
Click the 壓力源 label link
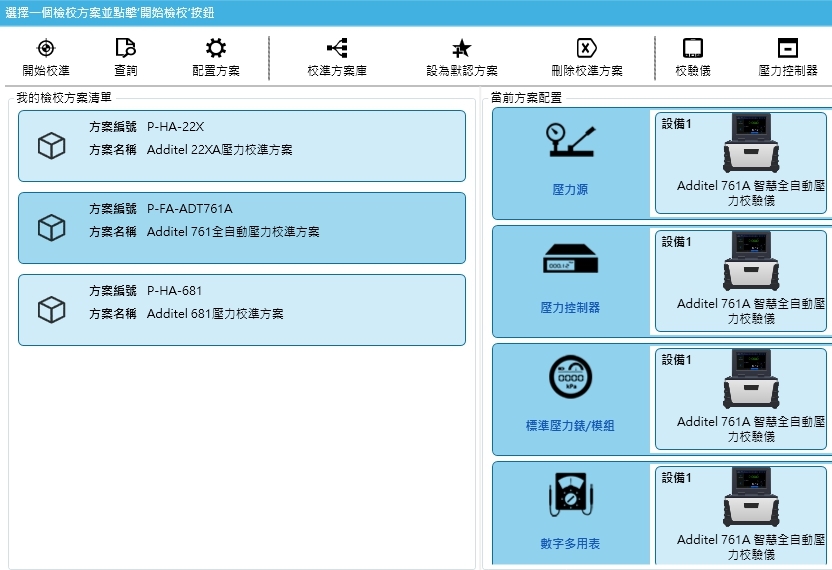click(570, 189)
